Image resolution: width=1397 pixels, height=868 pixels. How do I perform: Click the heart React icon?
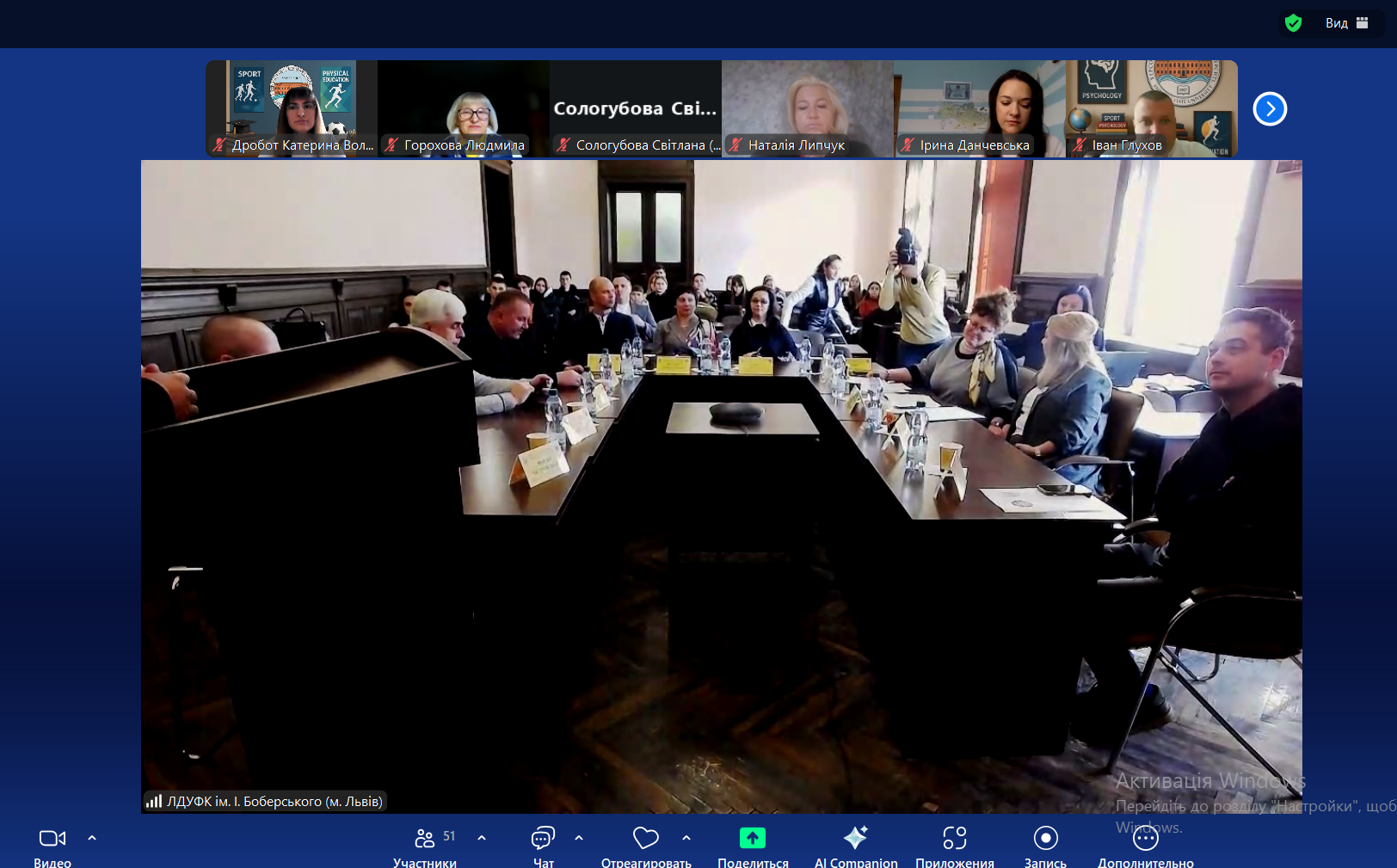coord(645,838)
